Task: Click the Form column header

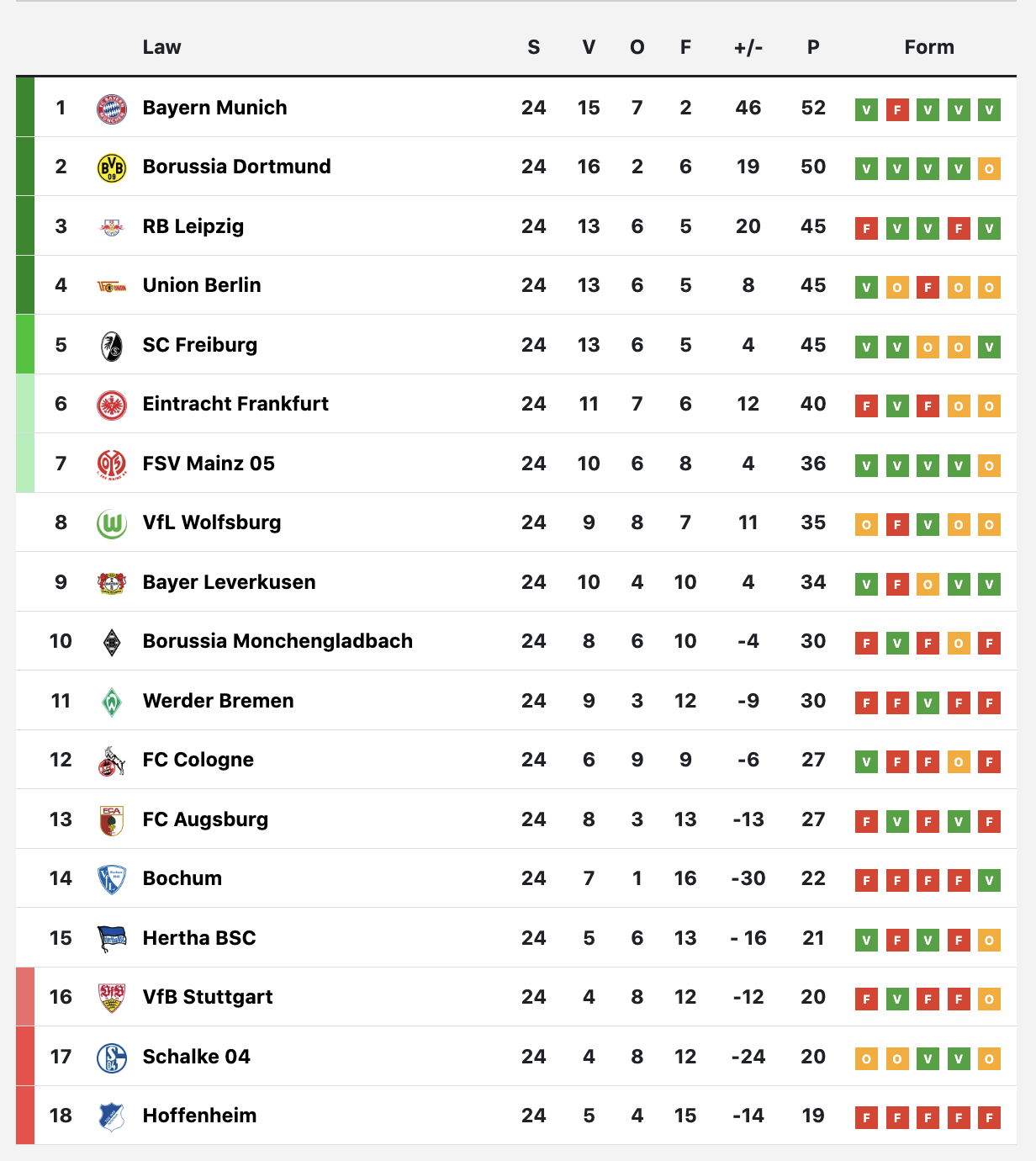Action: pos(929,47)
